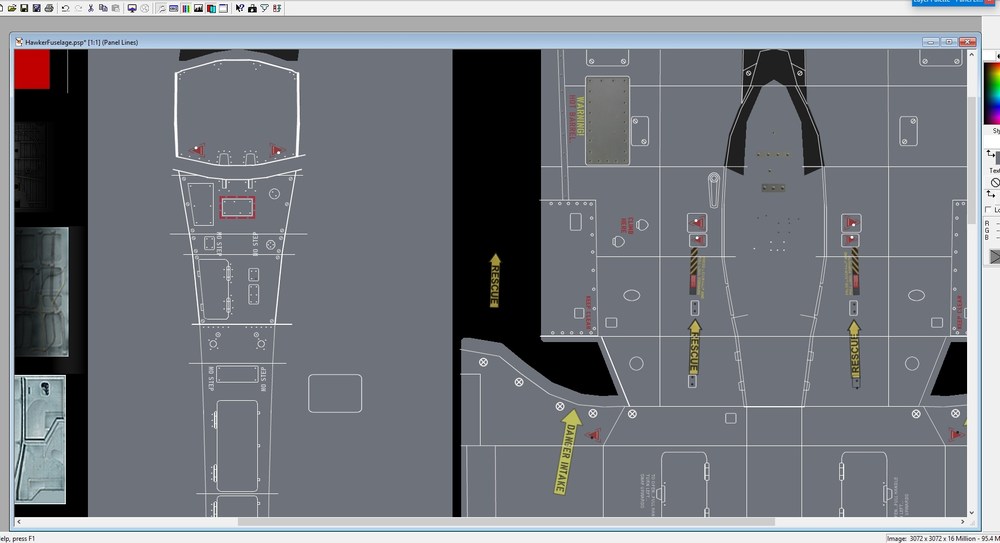
Task: Toggle the histogram window icon
Action: [x=198, y=8]
